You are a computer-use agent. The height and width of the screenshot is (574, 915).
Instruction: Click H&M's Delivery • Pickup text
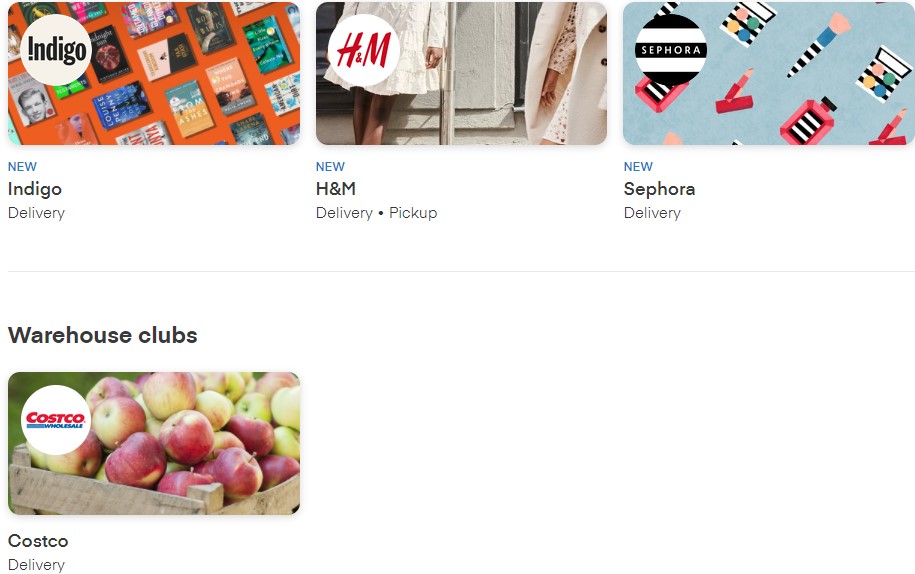[376, 214]
